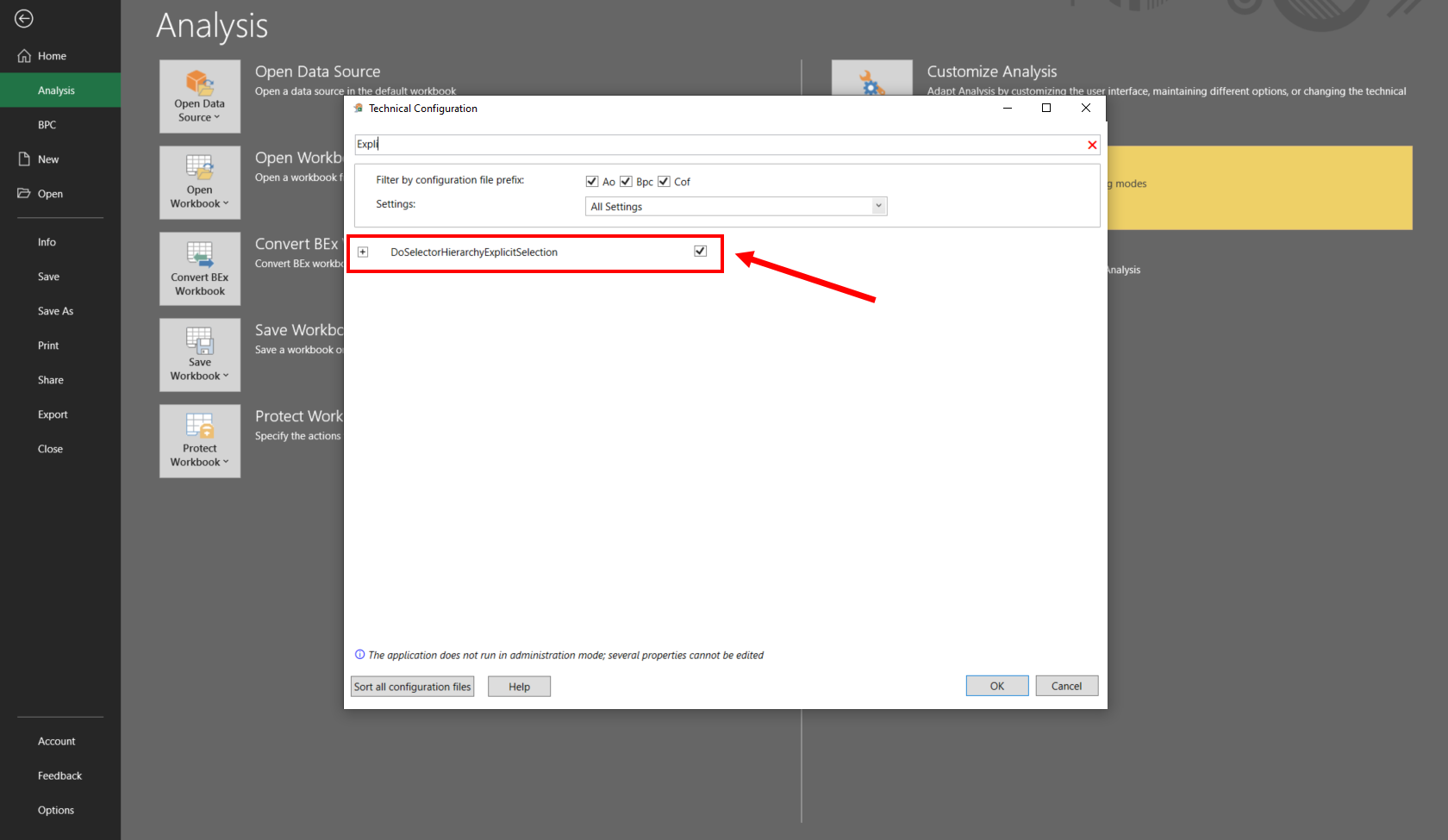1448x840 pixels.
Task: Toggle the Bpc prefix checkbox
Action: click(x=626, y=181)
